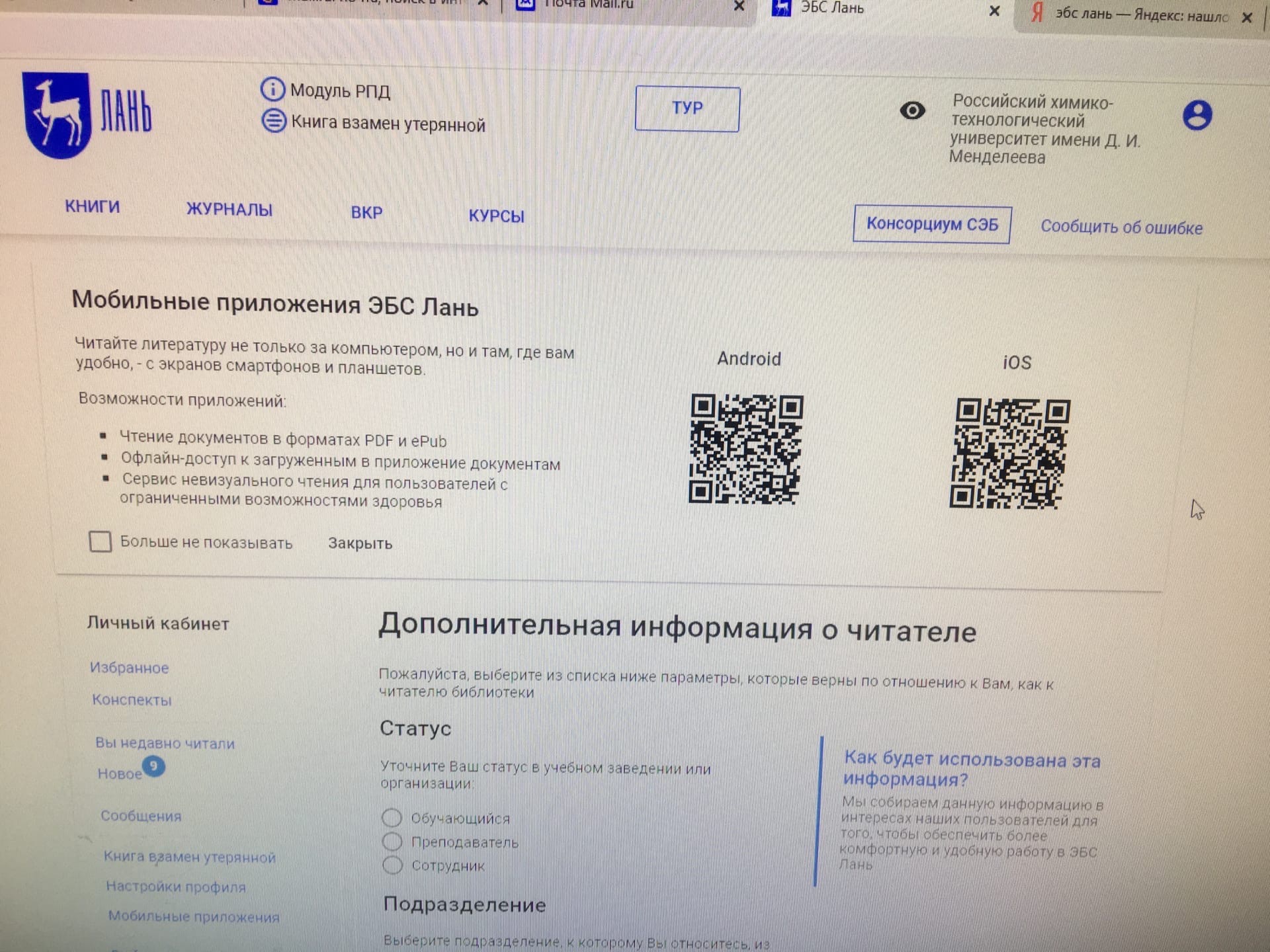Select the Преподаватель radio button
The image size is (1270, 952).
pos(392,842)
